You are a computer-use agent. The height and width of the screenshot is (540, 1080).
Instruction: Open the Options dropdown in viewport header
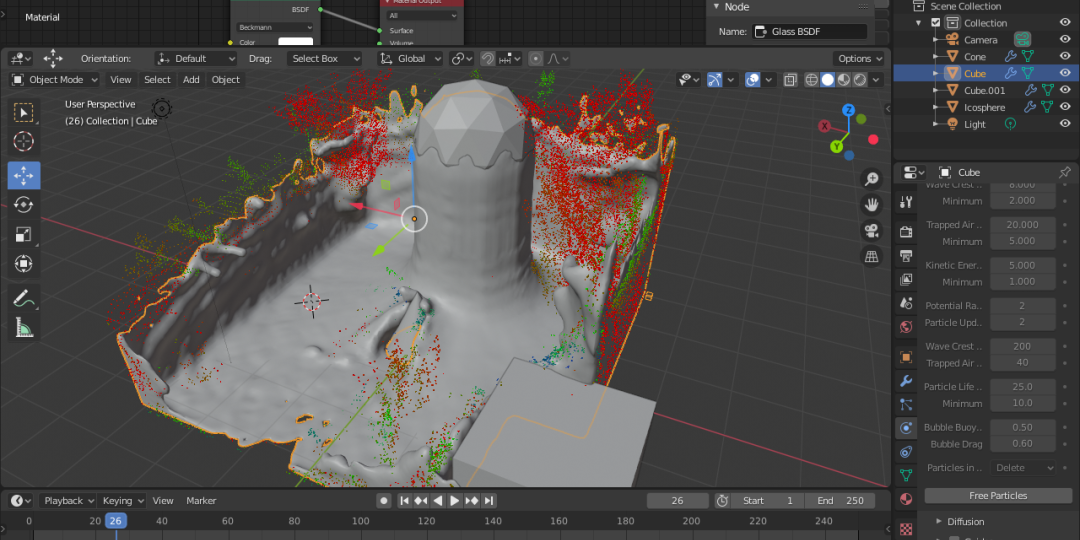click(860, 59)
